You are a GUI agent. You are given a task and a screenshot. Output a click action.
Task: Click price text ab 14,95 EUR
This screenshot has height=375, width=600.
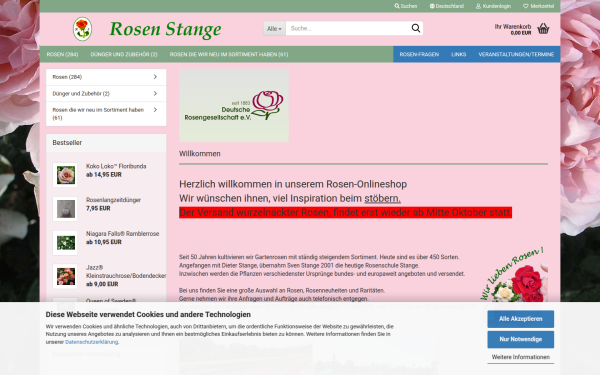pyautogui.click(x=104, y=174)
